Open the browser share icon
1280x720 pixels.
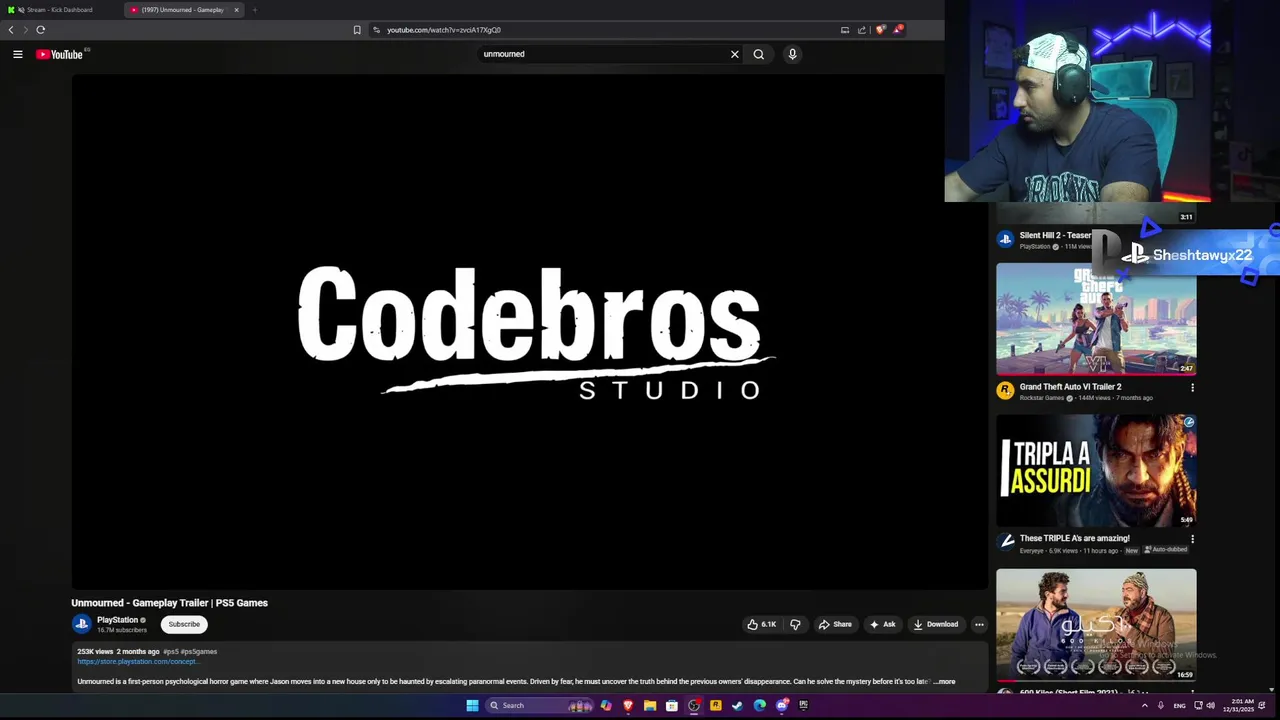pyautogui.click(x=862, y=30)
